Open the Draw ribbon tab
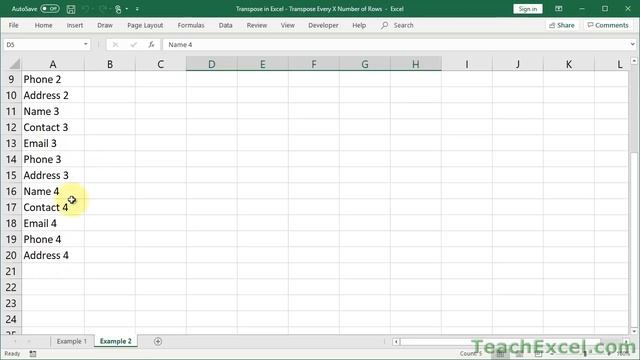This screenshot has height=360, width=640. tap(105, 25)
